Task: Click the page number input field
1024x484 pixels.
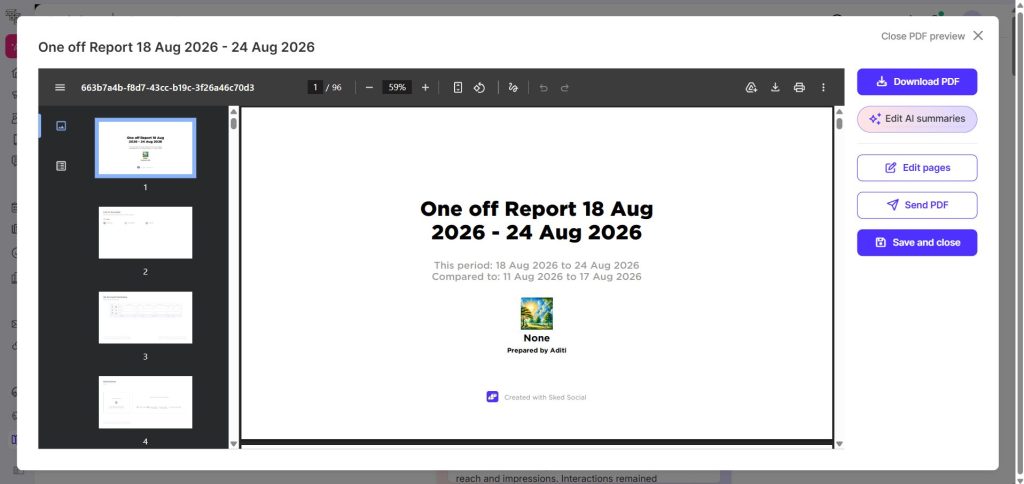Action: (315, 88)
